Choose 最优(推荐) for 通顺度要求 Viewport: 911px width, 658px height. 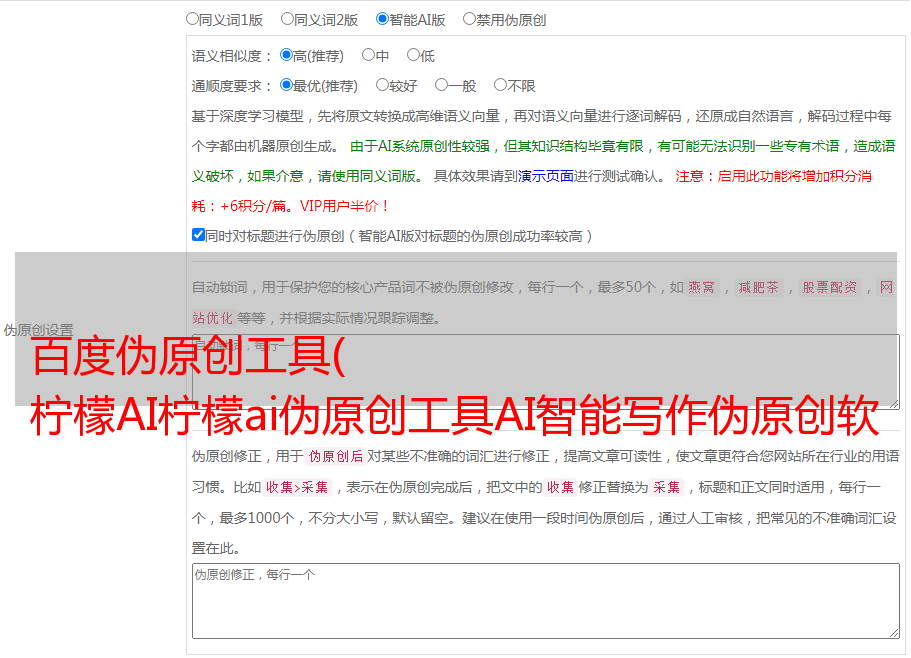(x=286, y=86)
